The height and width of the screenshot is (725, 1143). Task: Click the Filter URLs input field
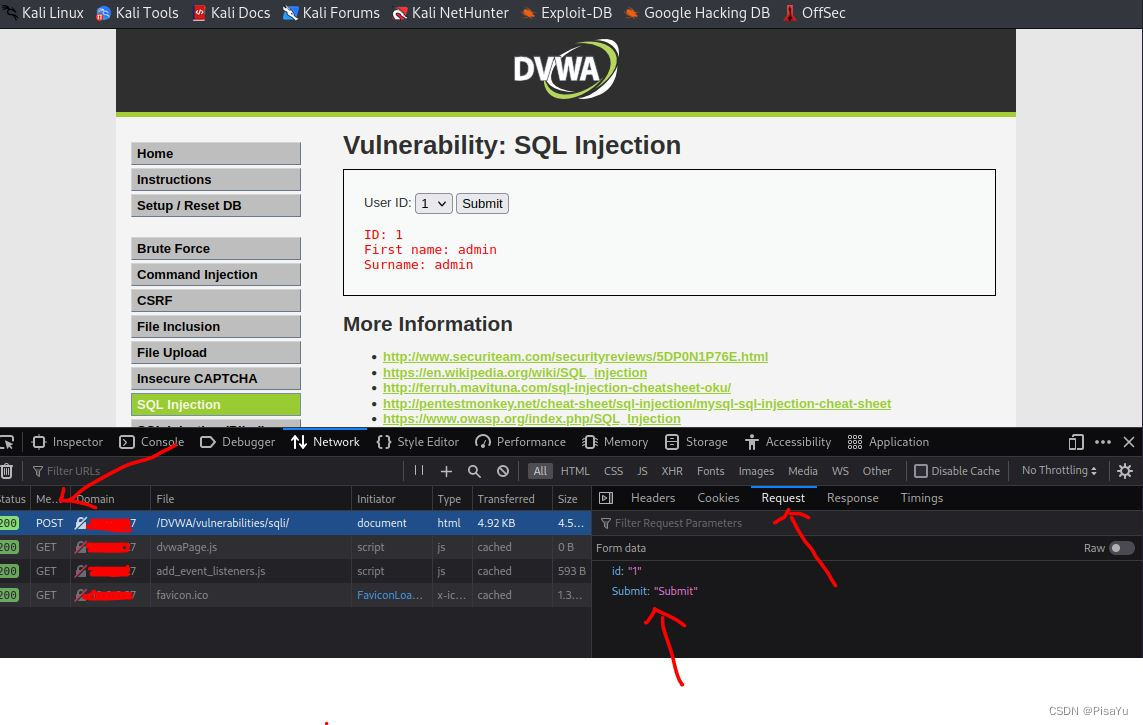coord(215,471)
